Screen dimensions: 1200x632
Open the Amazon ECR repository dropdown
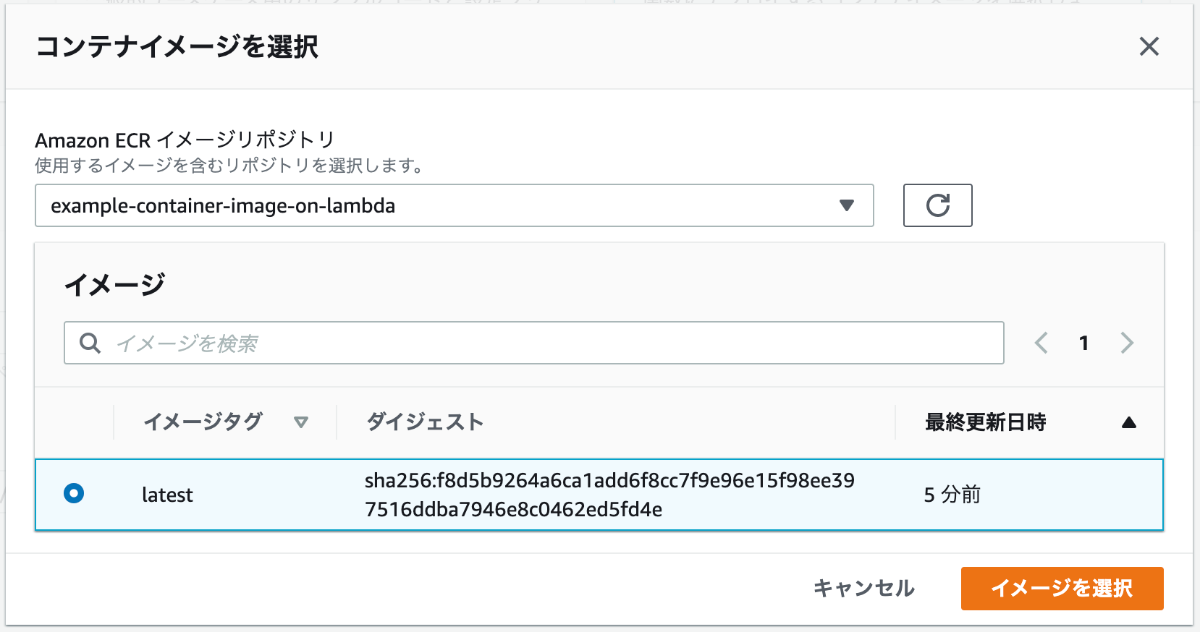454,205
